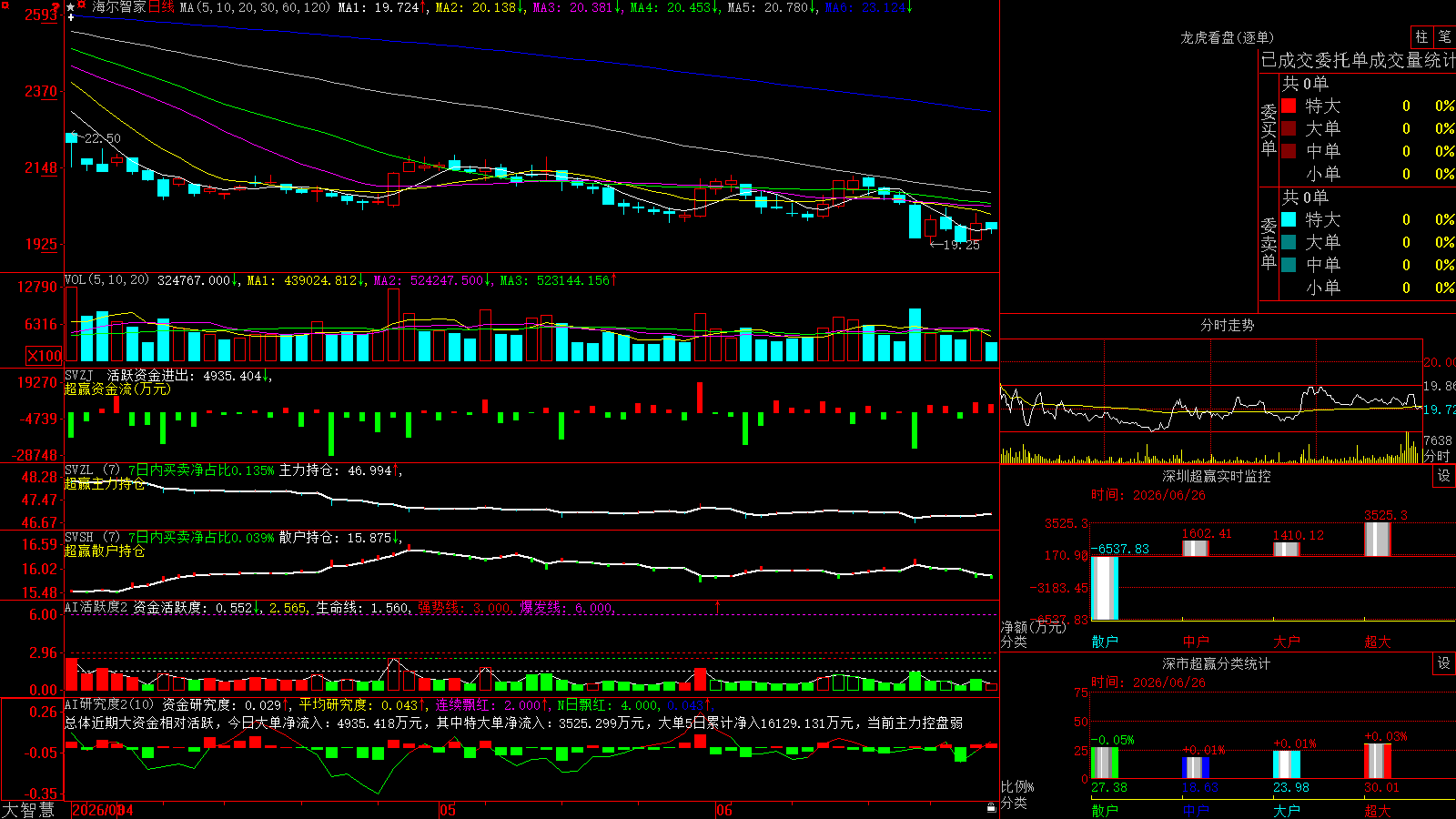Click the 中户 bar showing 1602.41
Viewport: 1456px width, 819px height.
[1196, 548]
